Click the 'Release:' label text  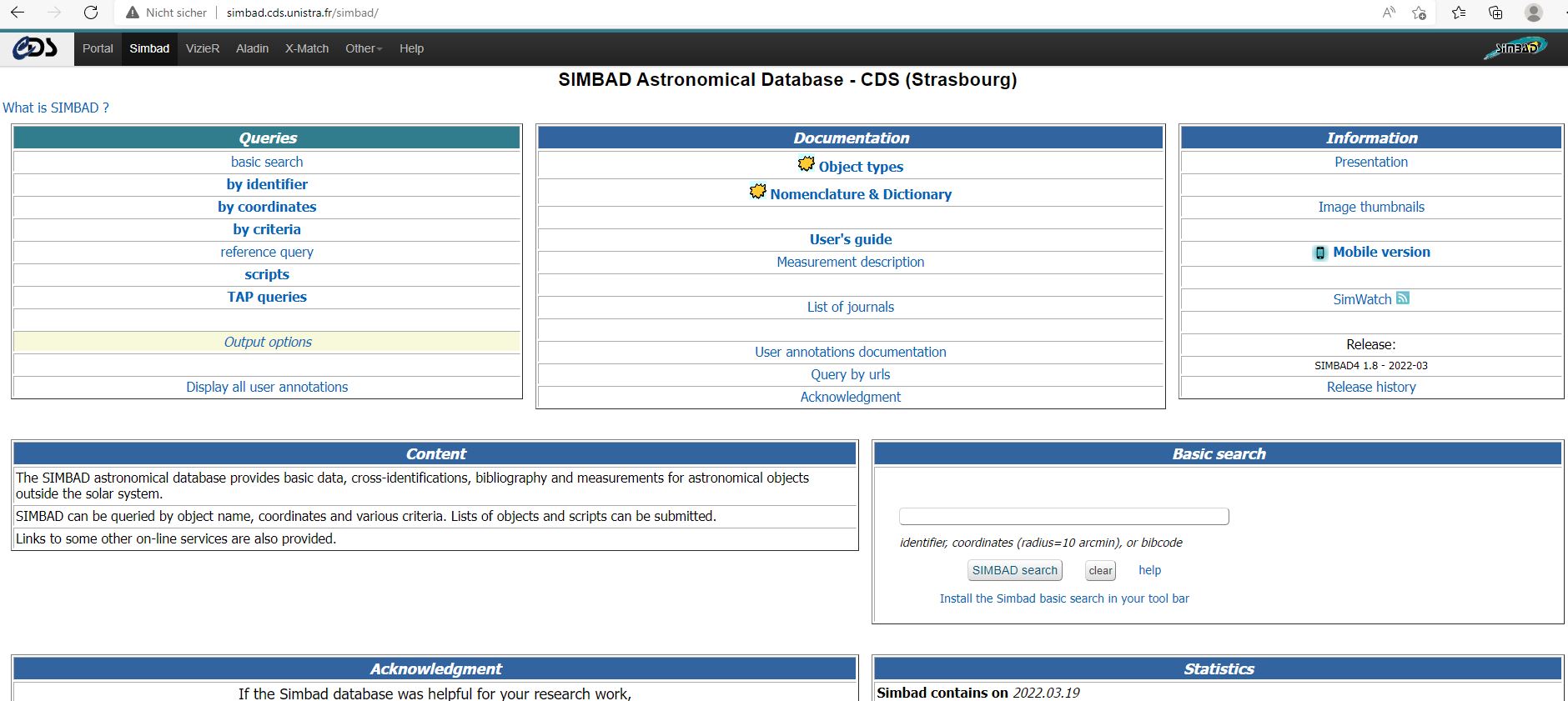(x=1371, y=344)
